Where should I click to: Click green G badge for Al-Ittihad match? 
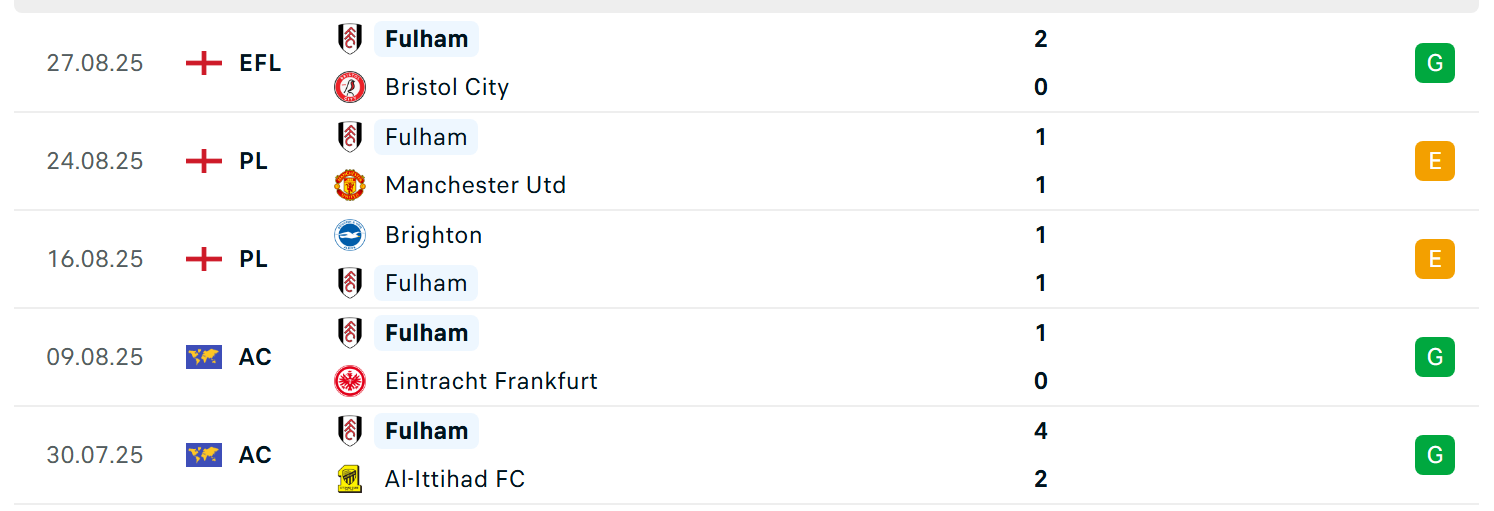point(1435,455)
